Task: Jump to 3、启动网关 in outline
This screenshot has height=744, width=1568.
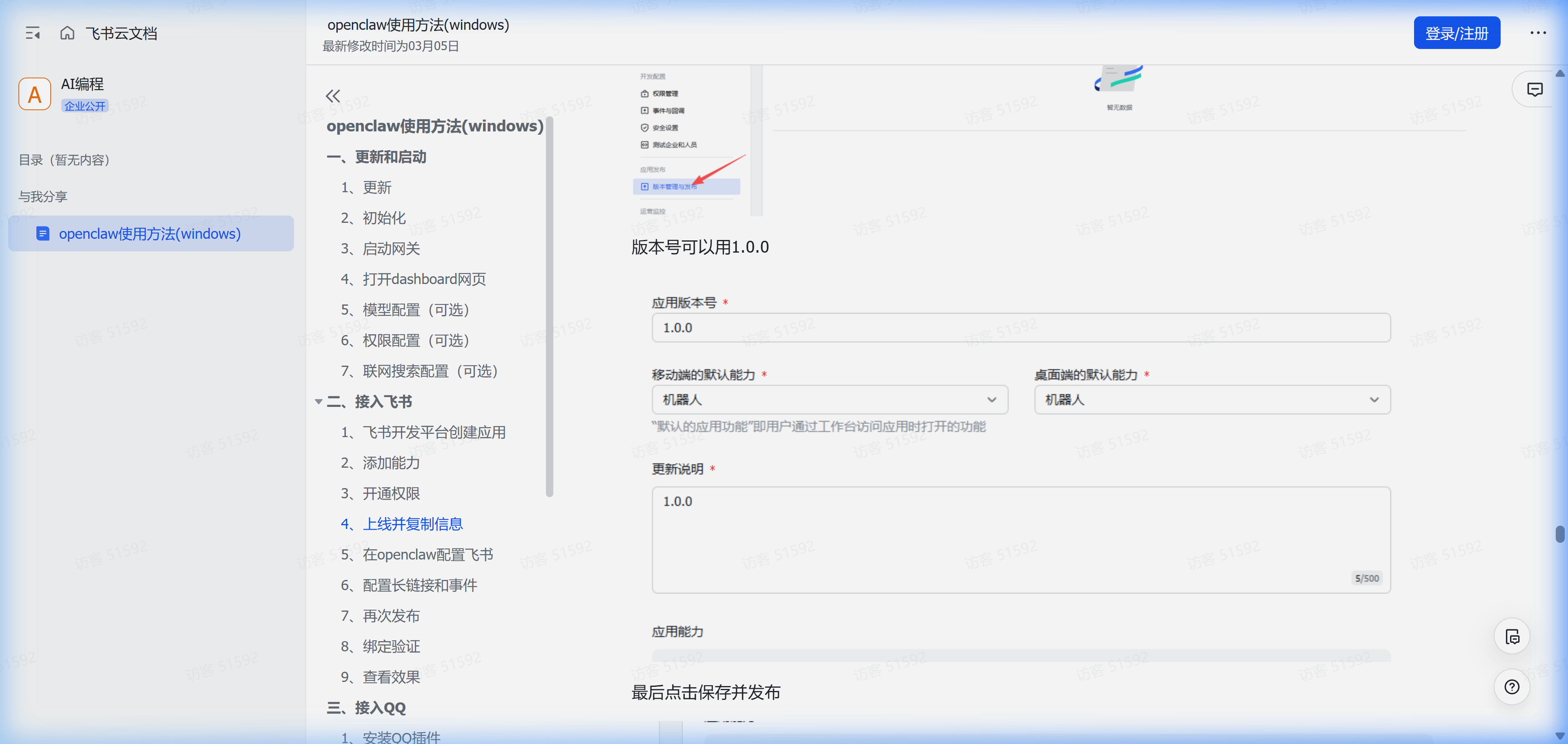Action: click(381, 249)
